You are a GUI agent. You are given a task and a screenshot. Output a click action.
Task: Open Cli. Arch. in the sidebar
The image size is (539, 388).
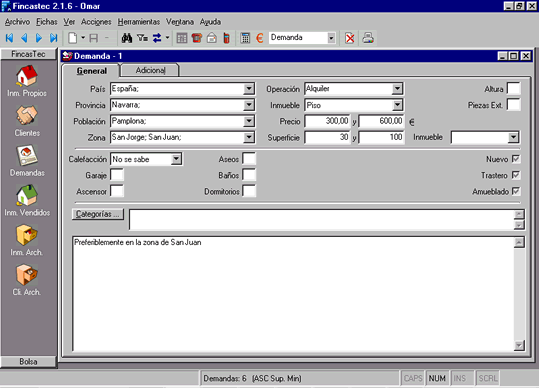(27, 280)
